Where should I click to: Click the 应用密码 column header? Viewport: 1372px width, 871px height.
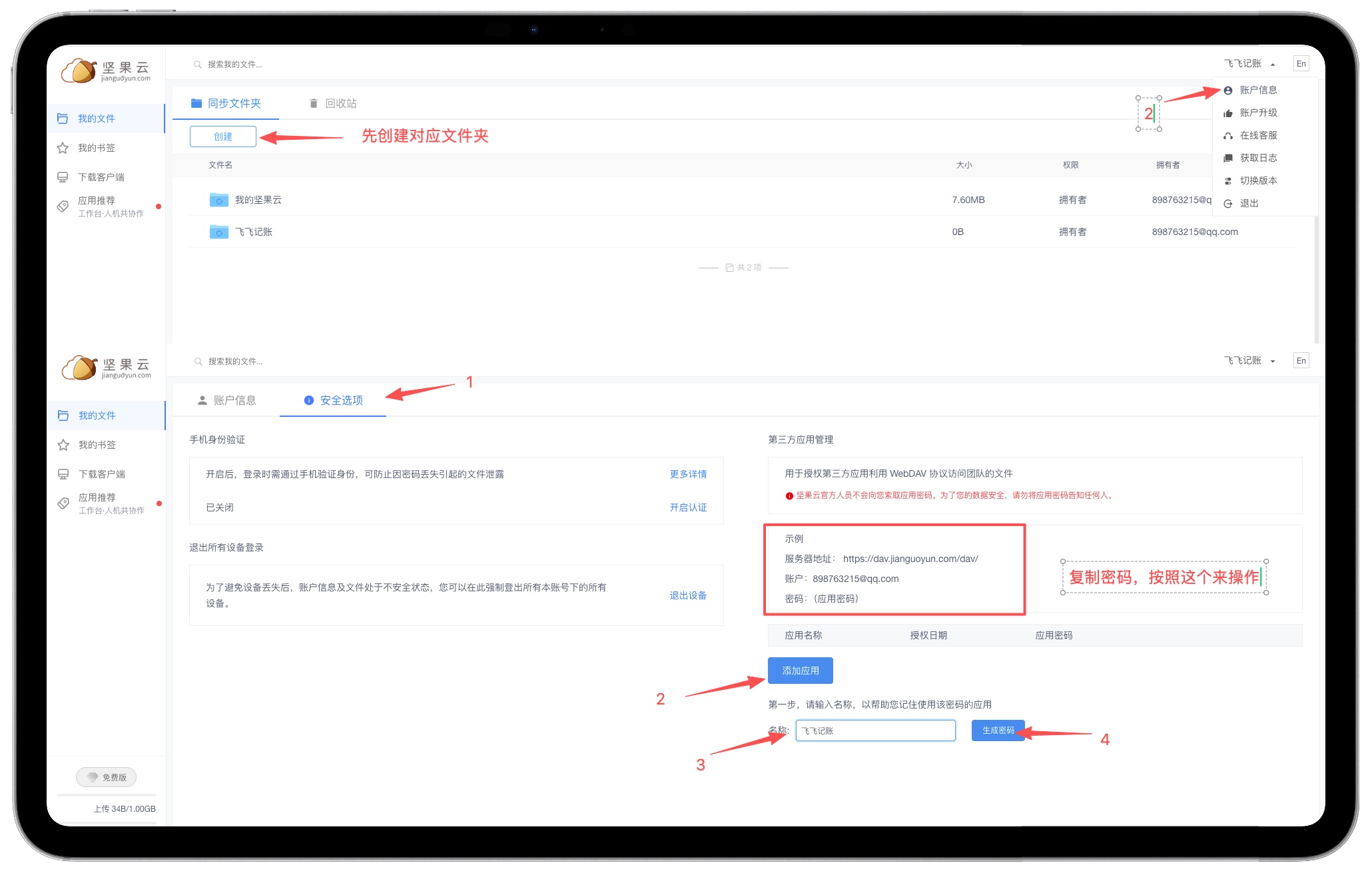point(1054,635)
